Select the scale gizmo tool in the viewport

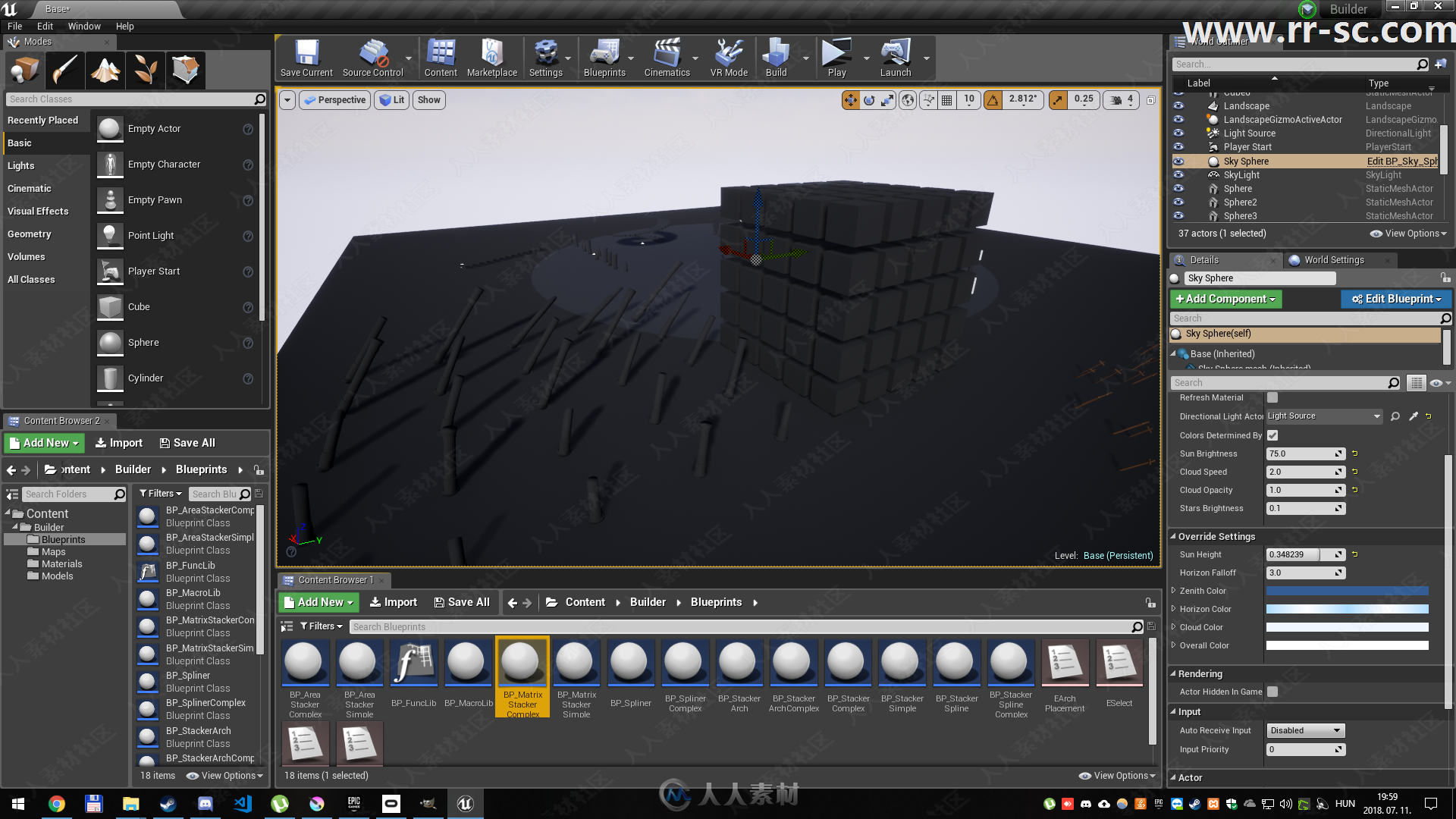887,100
